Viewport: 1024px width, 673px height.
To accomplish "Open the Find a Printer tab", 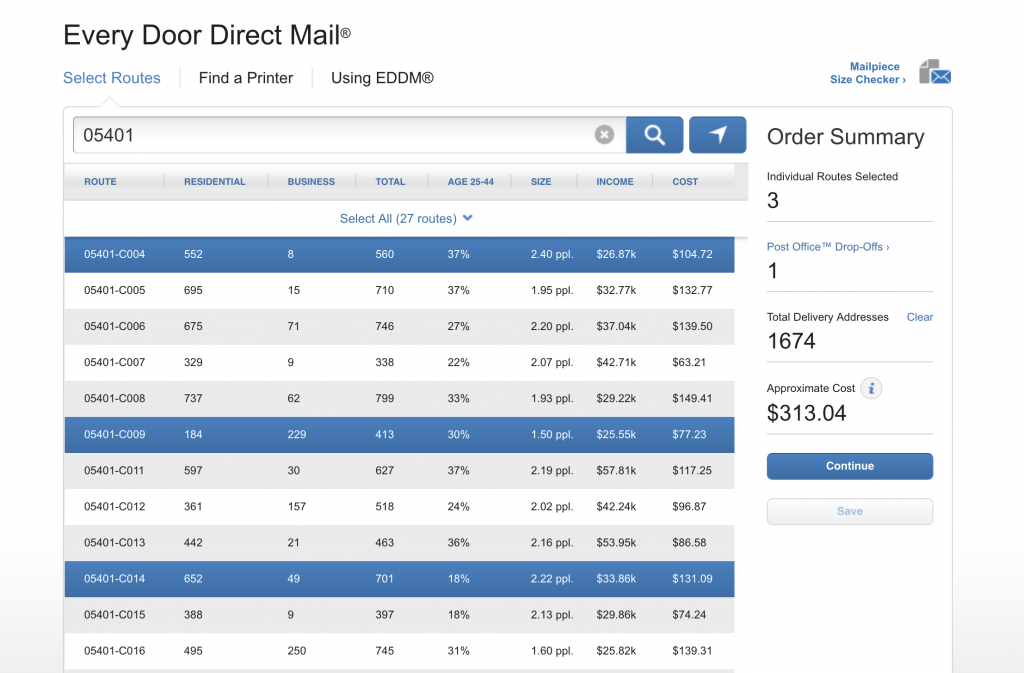I will 246,78.
